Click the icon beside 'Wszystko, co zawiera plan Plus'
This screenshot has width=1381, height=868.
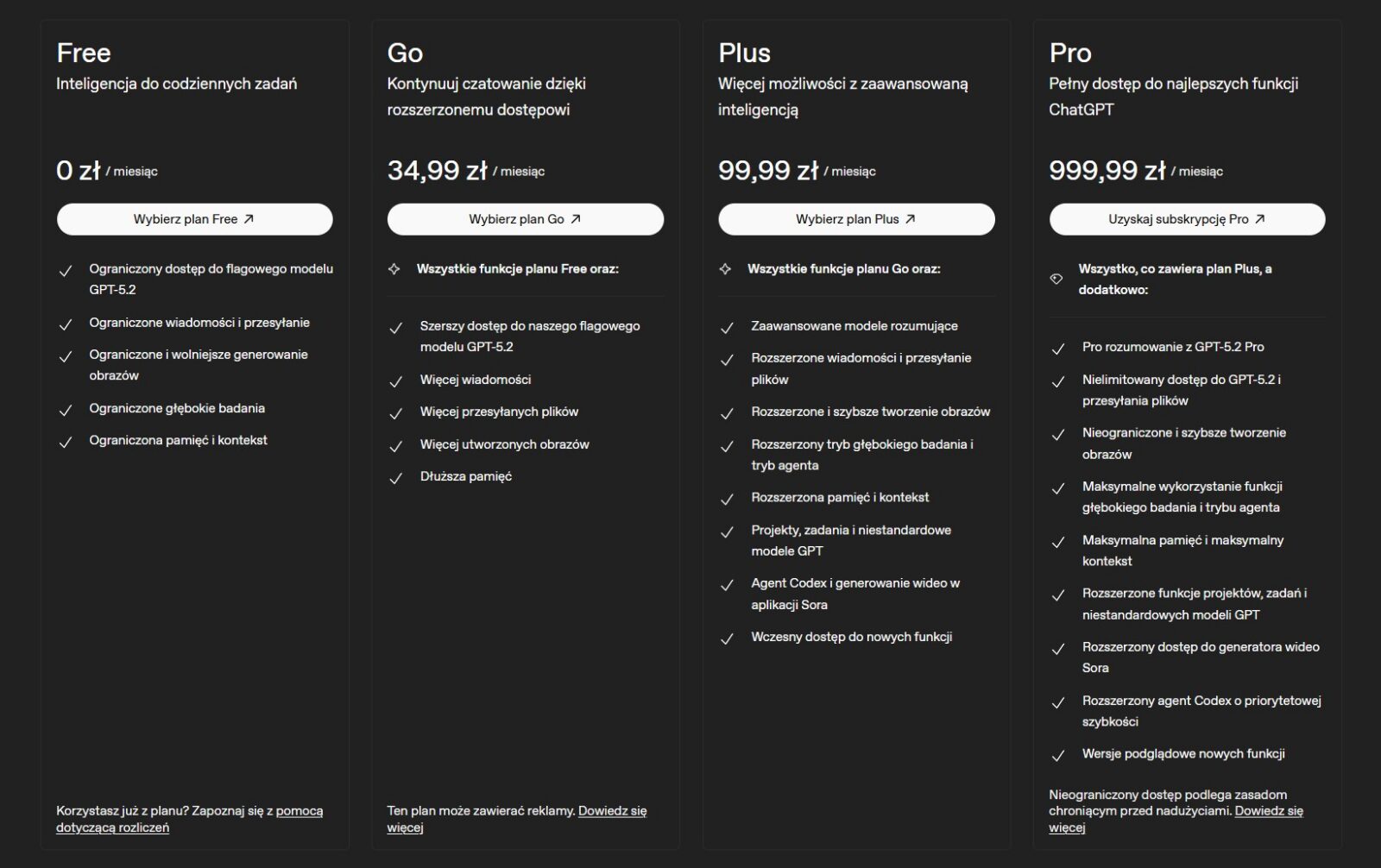[1056, 279]
